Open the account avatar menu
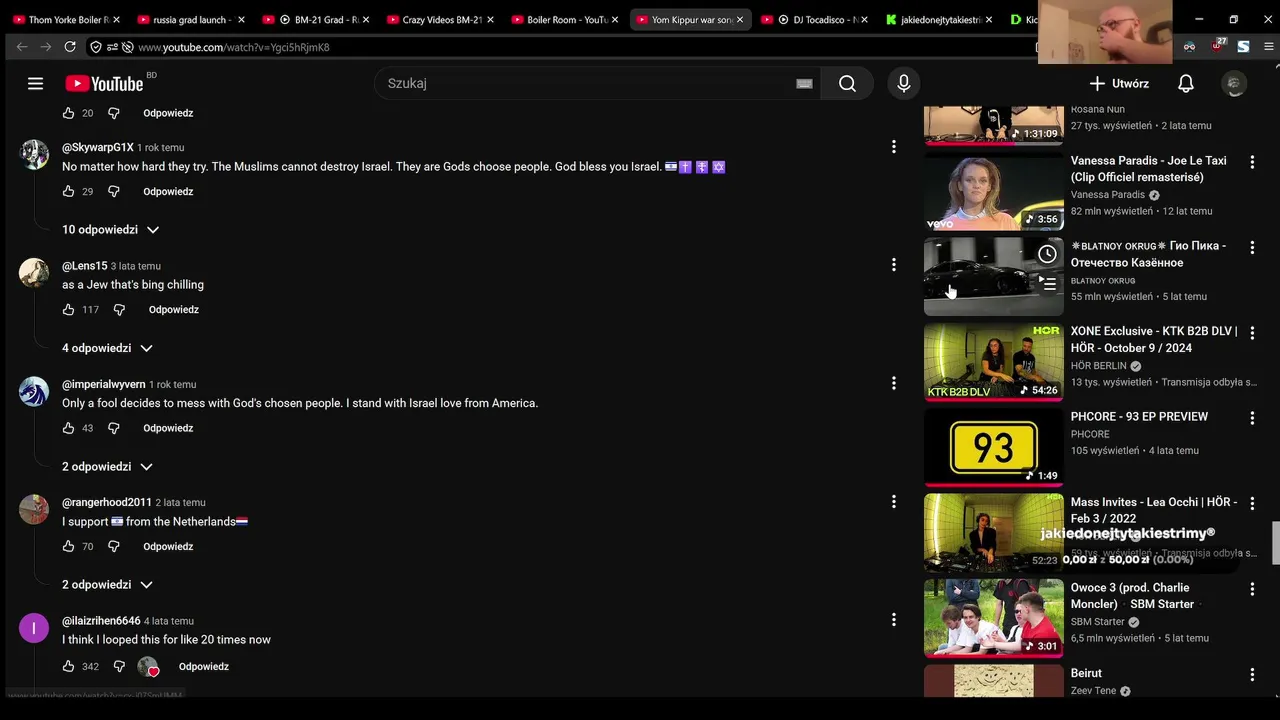Image resolution: width=1280 pixels, height=720 pixels. tap(1235, 84)
